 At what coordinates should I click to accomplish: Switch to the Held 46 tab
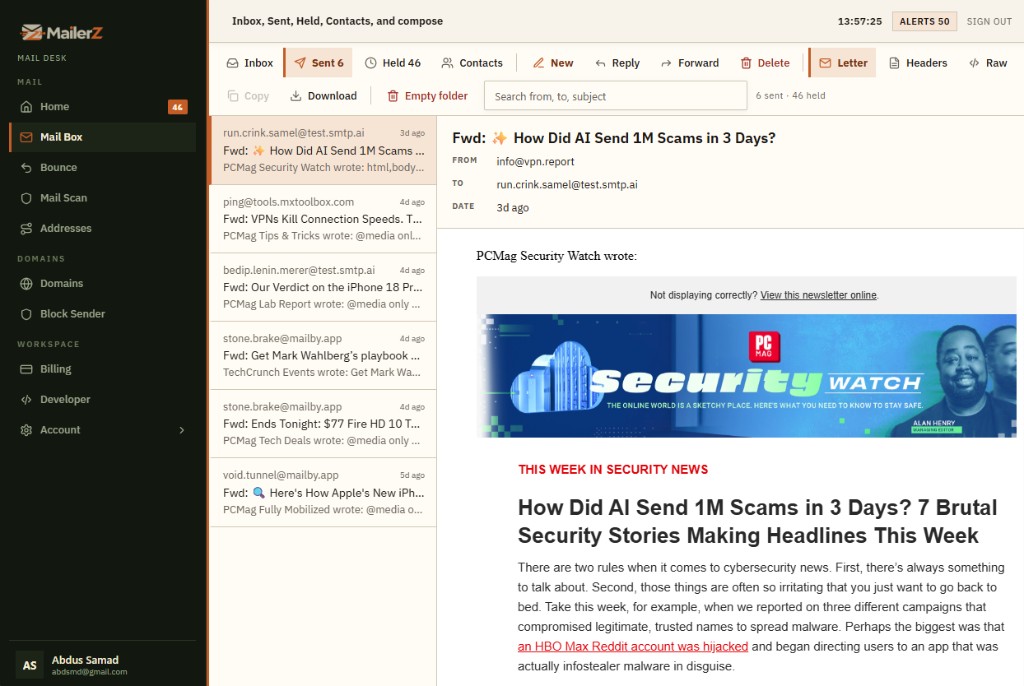coord(392,63)
